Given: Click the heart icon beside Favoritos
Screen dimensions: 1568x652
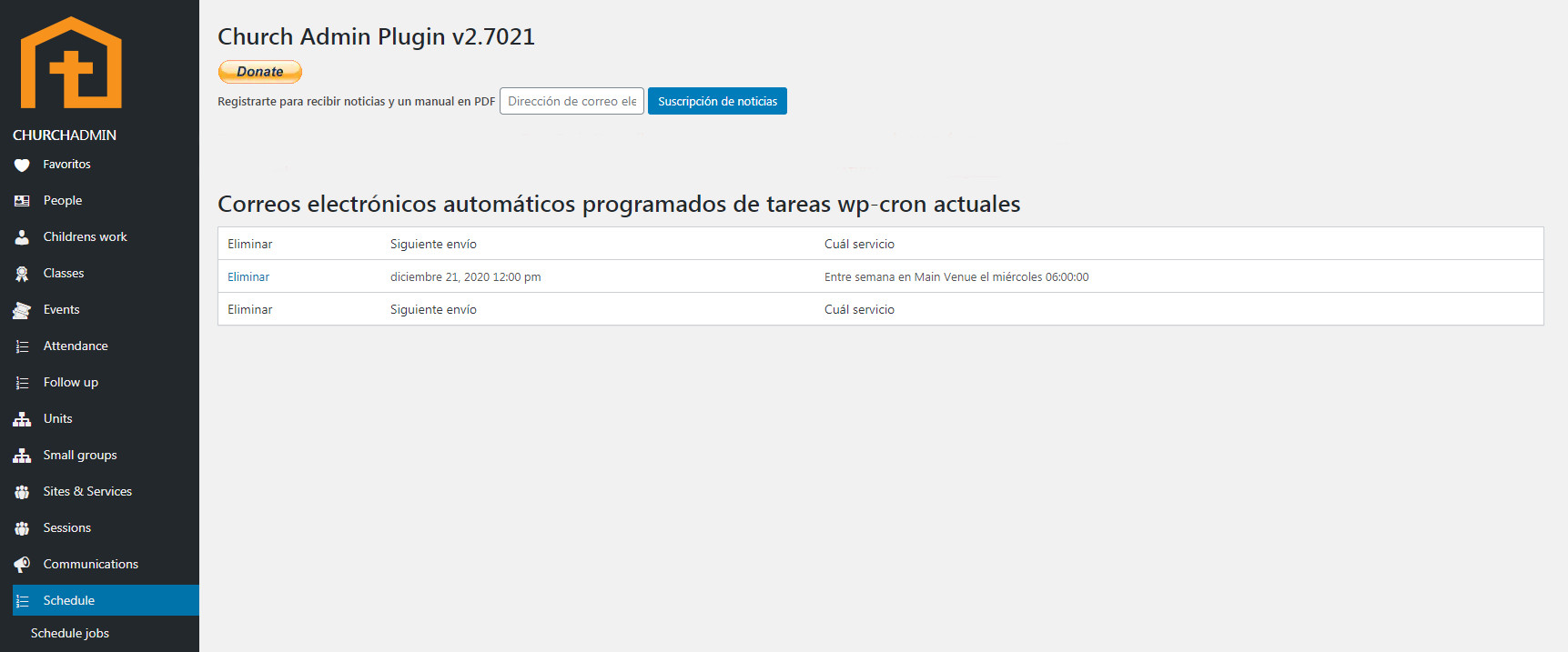Looking at the screenshot, I should pos(22,165).
